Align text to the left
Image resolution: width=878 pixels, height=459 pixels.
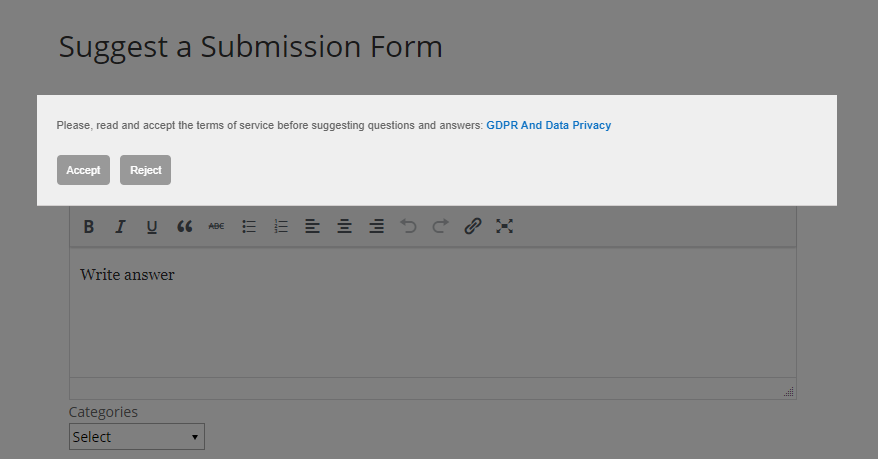(312, 227)
